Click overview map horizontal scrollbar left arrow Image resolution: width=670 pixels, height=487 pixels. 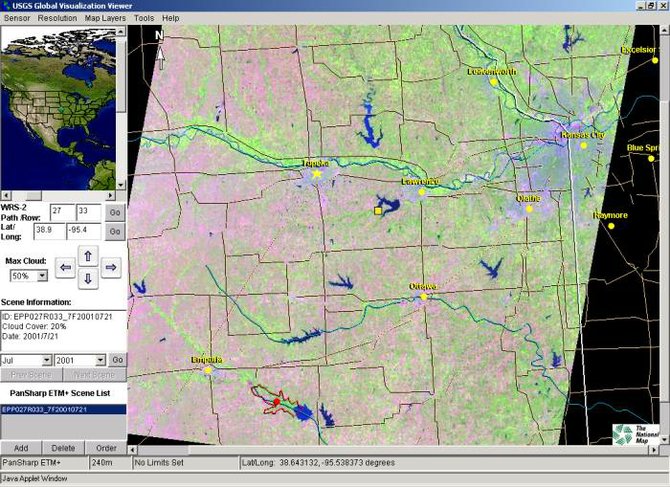(6, 195)
